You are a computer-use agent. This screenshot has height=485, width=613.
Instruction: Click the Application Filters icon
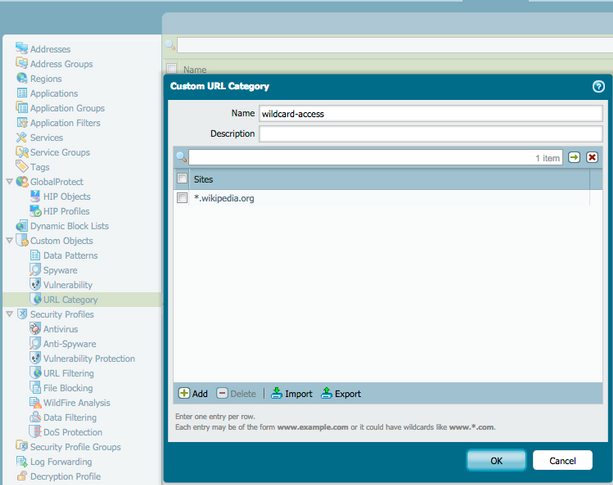(x=22, y=122)
